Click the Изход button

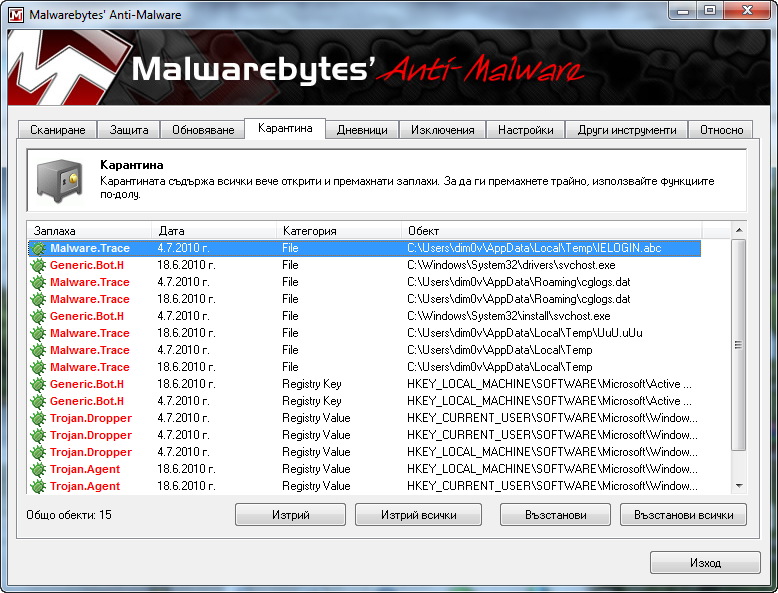(x=705, y=563)
